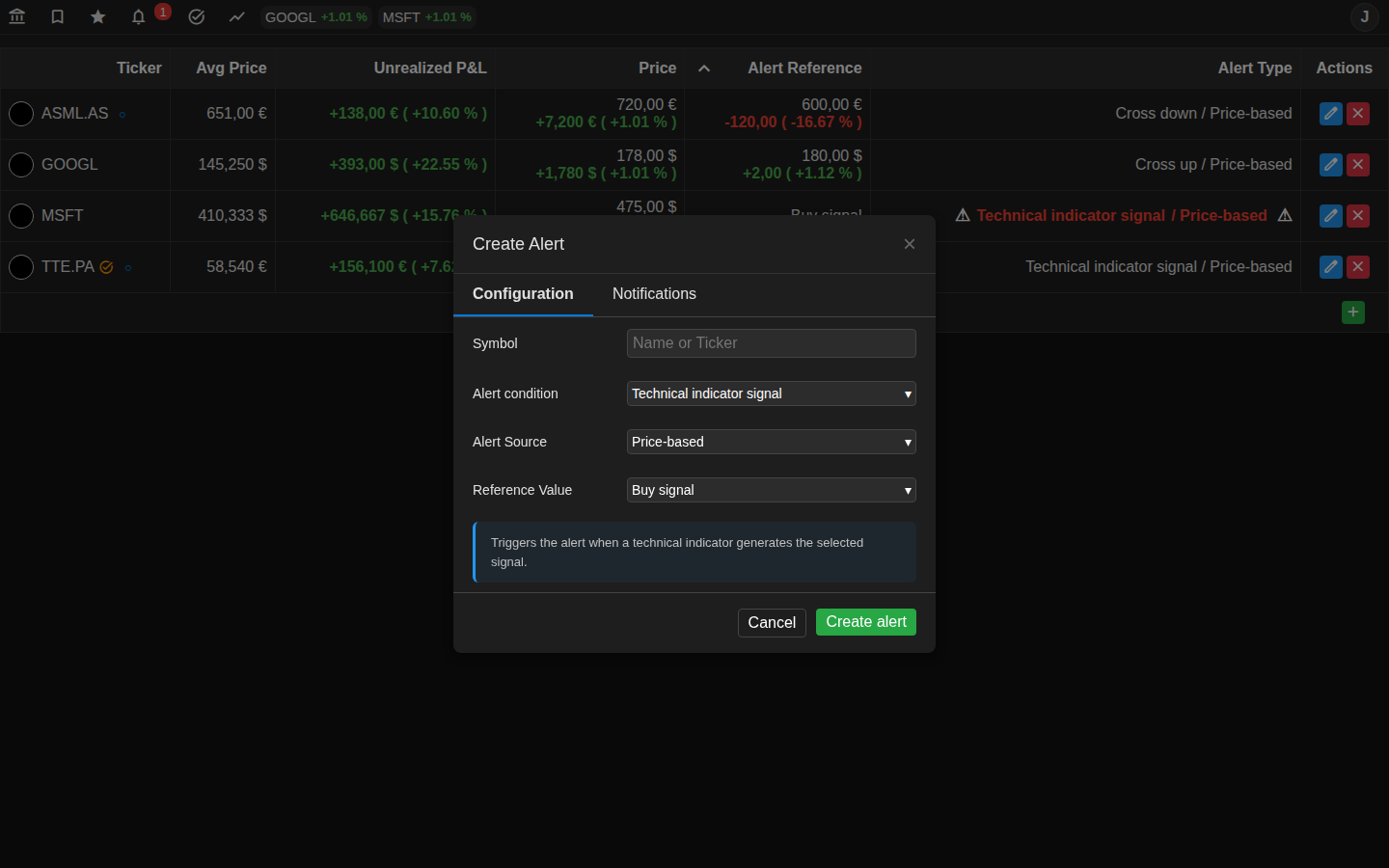Delete the GOOGL alert with red X

[1358, 165]
